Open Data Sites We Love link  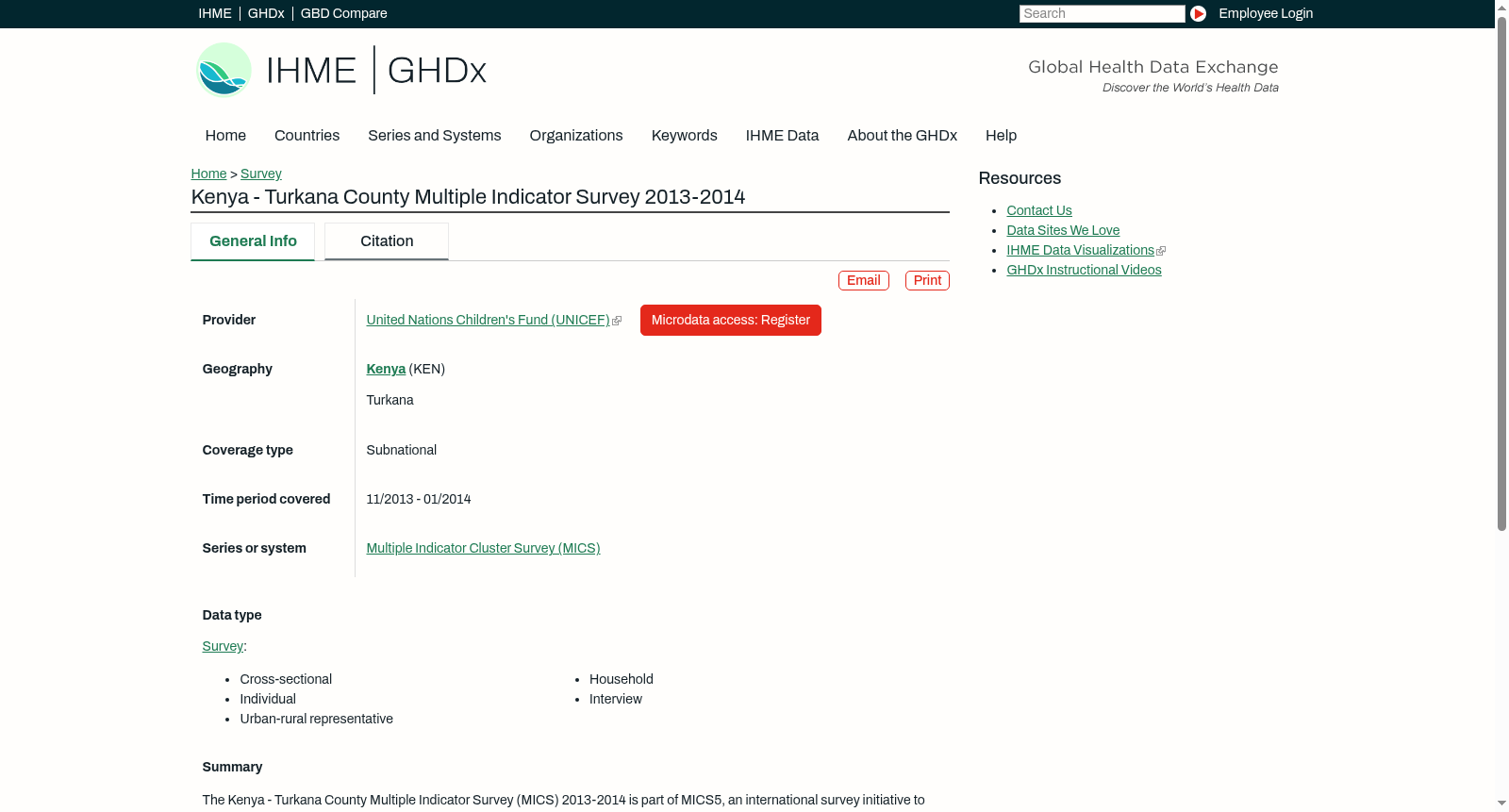click(x=1063, y=231)
